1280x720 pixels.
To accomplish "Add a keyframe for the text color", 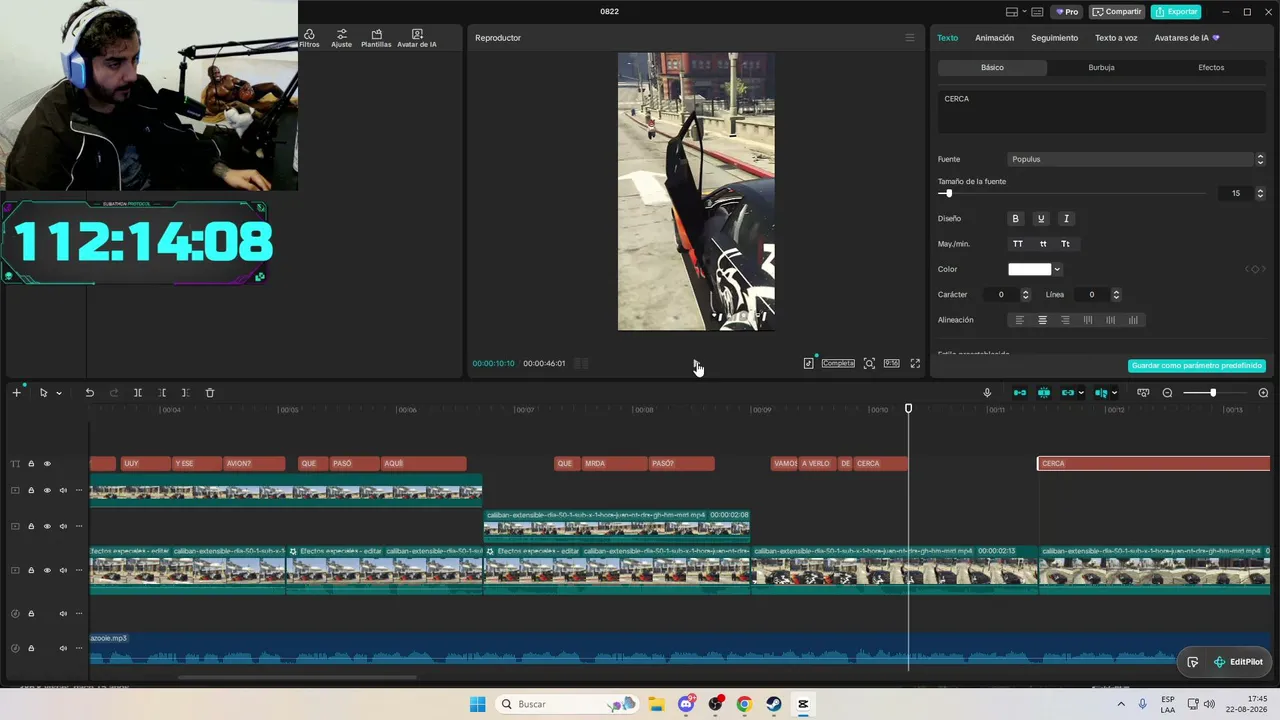I will pos(1255,269).
